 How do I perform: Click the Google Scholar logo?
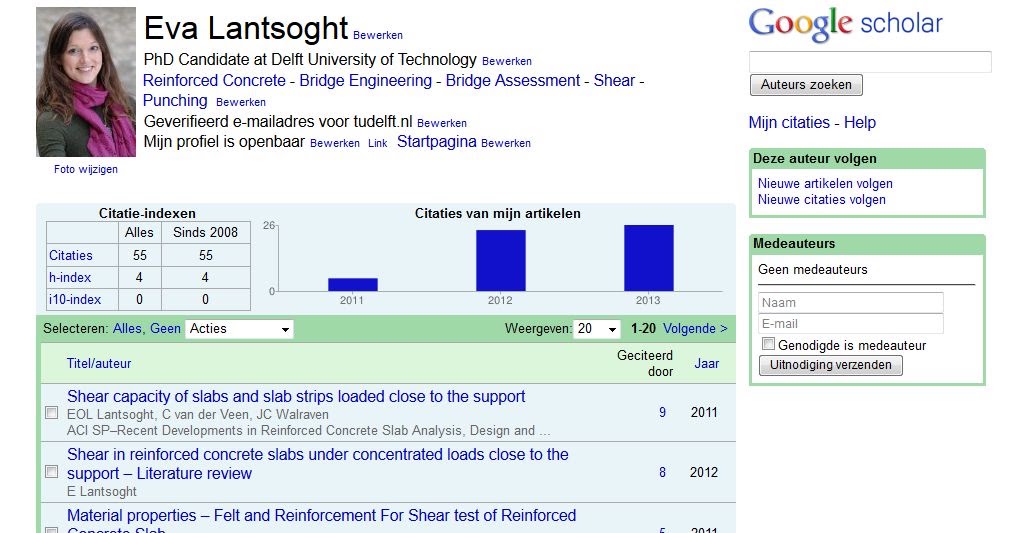pos(845,25)
